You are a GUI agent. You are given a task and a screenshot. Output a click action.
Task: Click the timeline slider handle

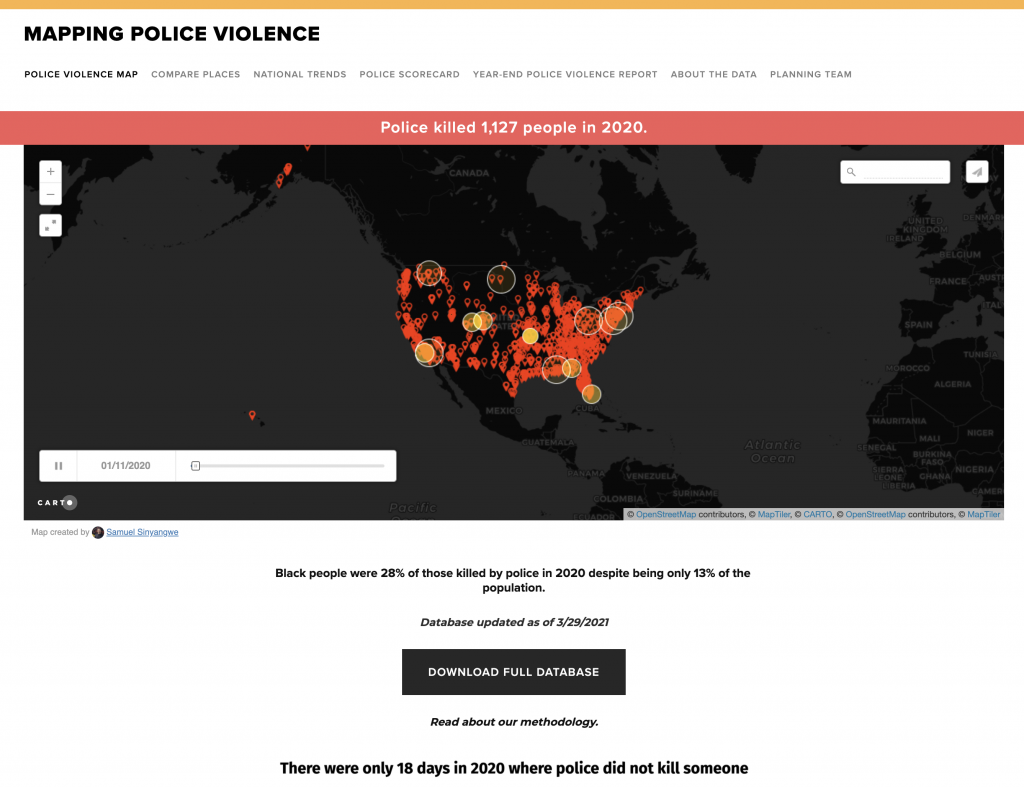[x=195, y=466]
